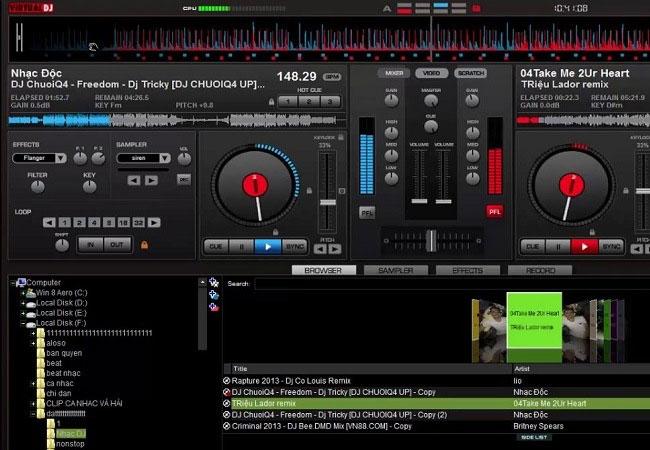Viewport: 650px width, 450px height.
Task: Click the left deck CUE button
Action: [x=216, y=247]
